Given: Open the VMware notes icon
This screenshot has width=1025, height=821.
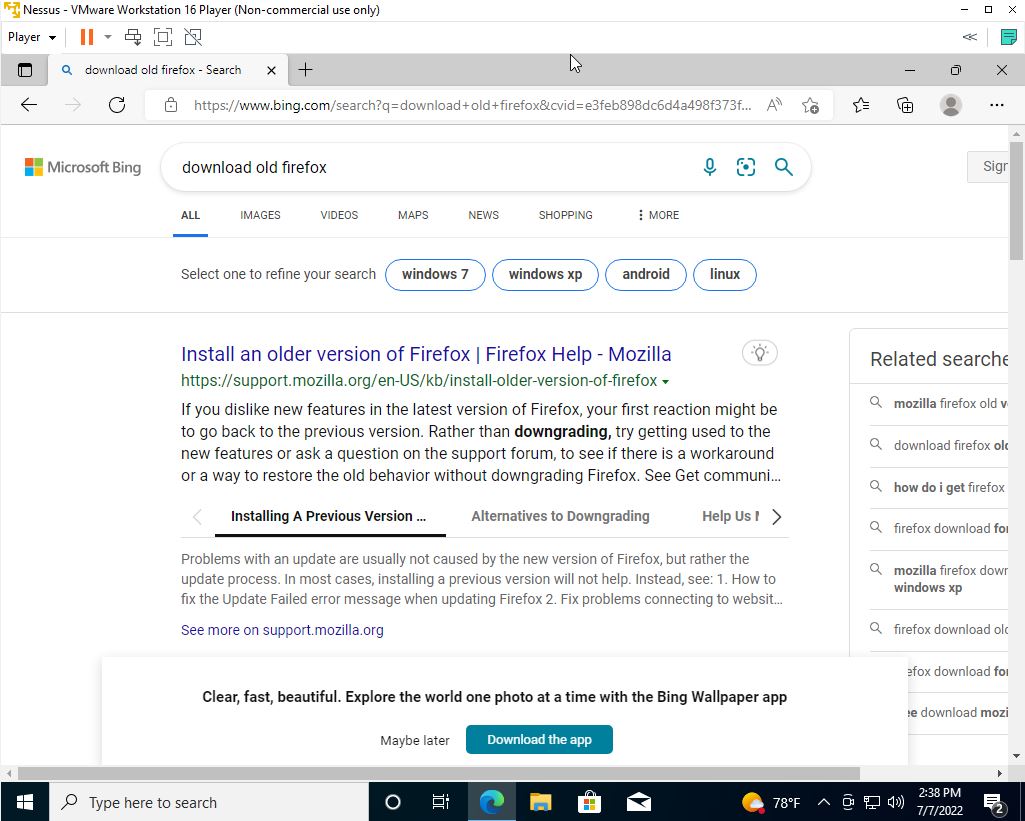Looking at the screenshot, I should tap(1009, 37).
